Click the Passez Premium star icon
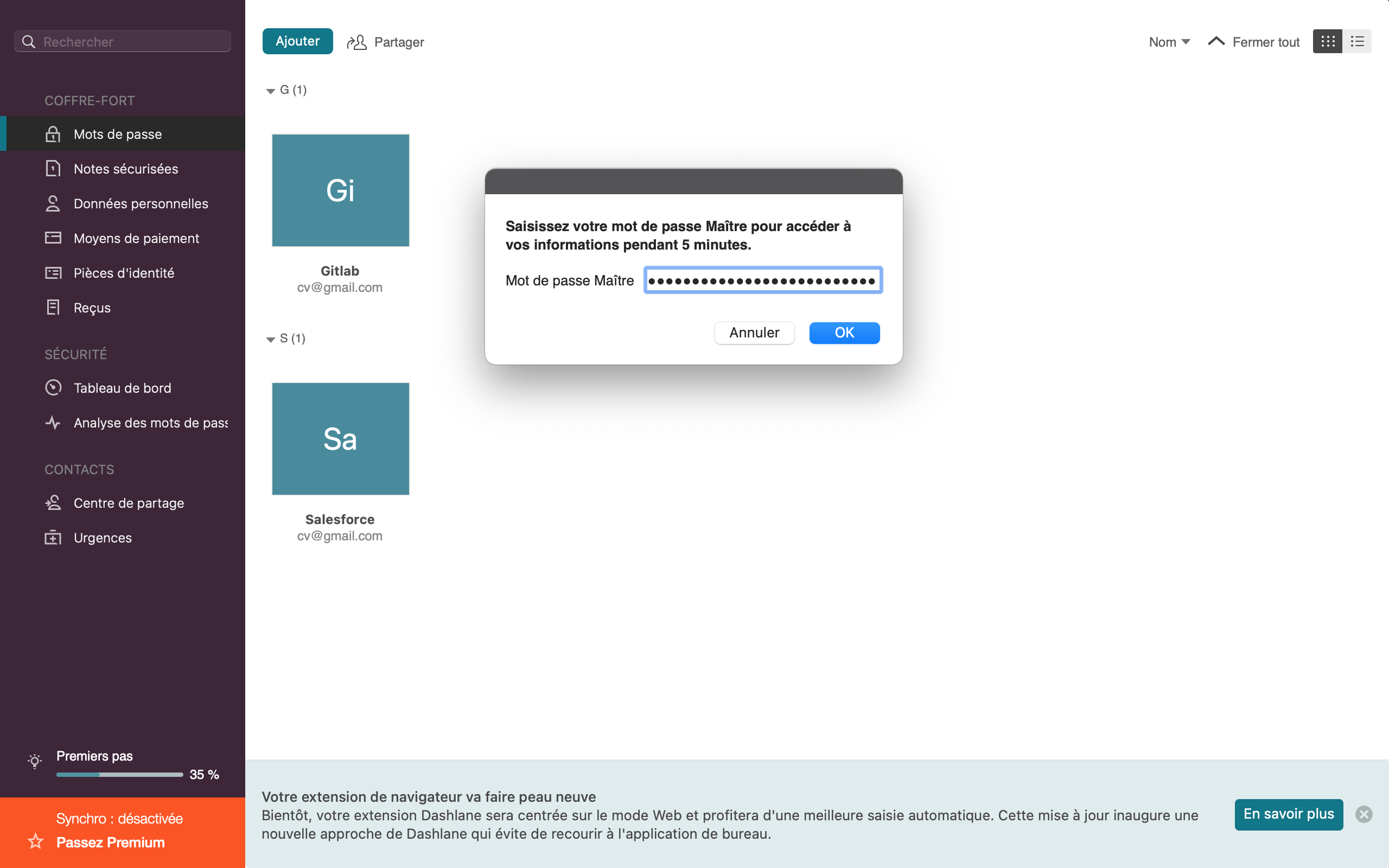The height and width of the screenshot is (868, 1389). coord(36,841)
